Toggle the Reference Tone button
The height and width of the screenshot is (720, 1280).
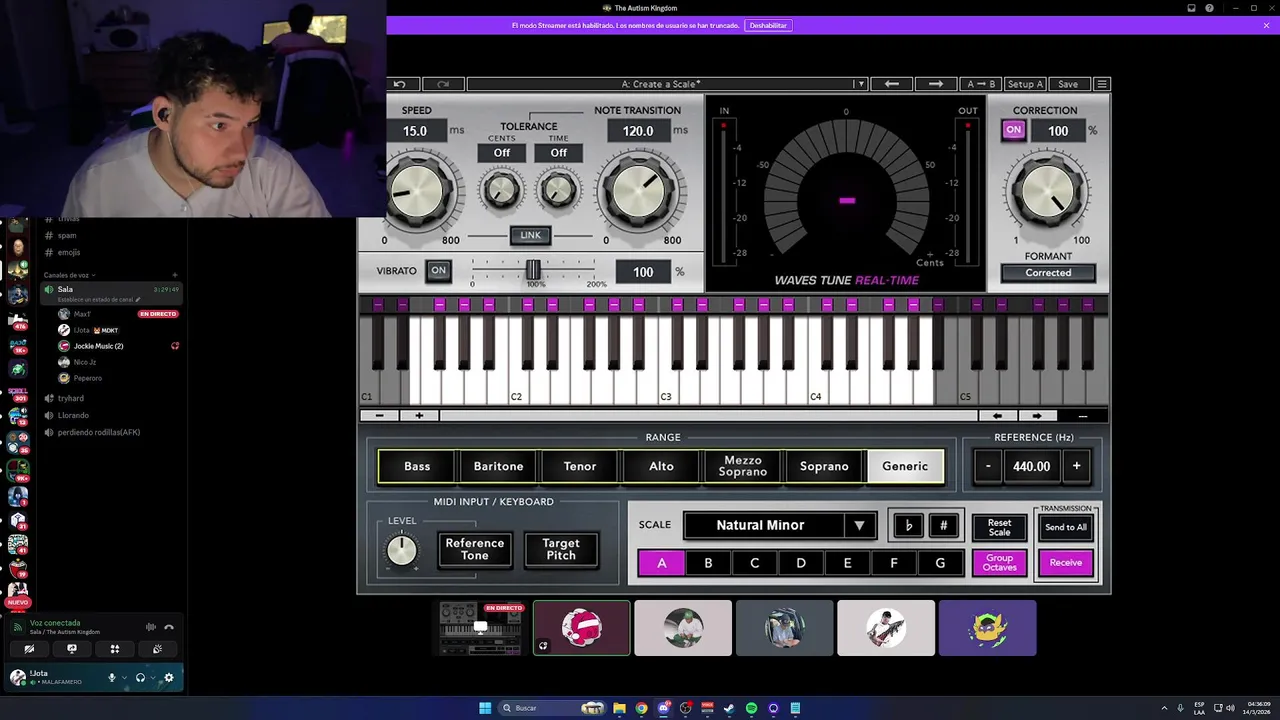pos(474,549)
